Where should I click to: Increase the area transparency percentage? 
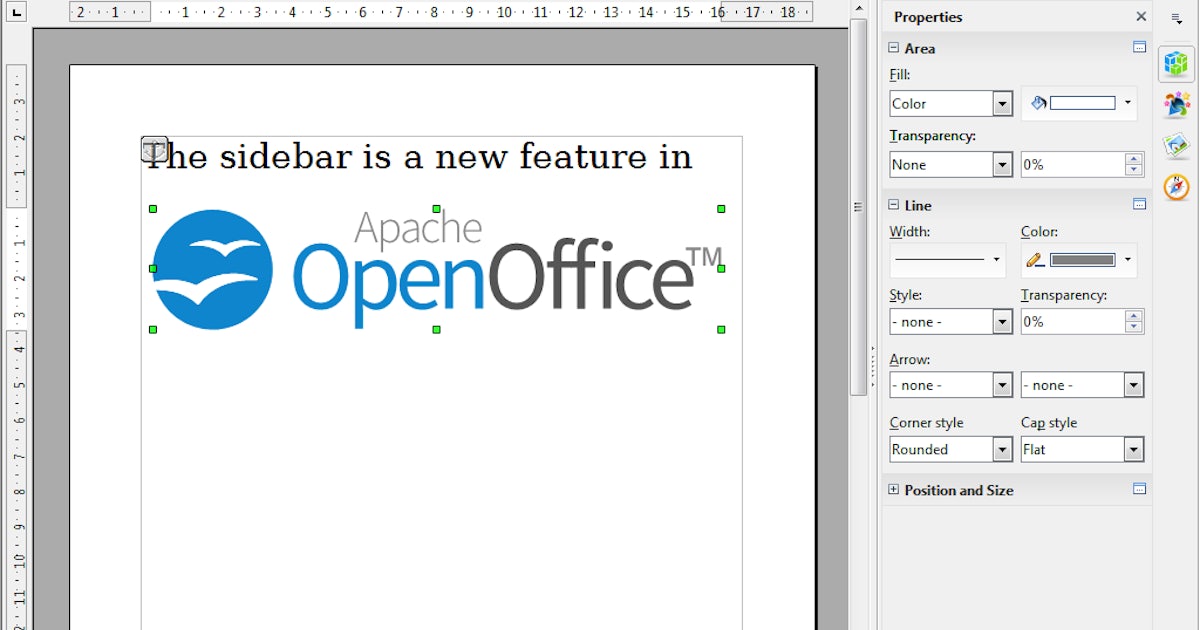point(1133,159)
